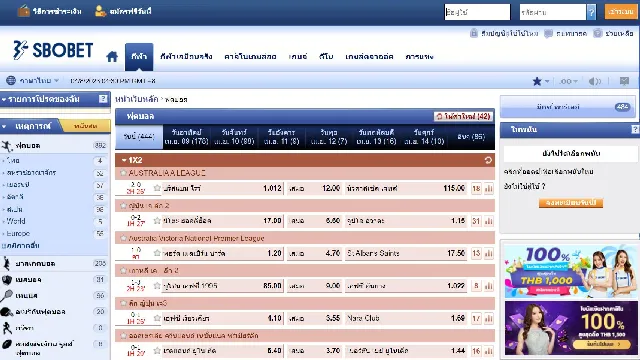Click the basketball sport icon in sidebar

pyautogui.click(x=6, y=264)
